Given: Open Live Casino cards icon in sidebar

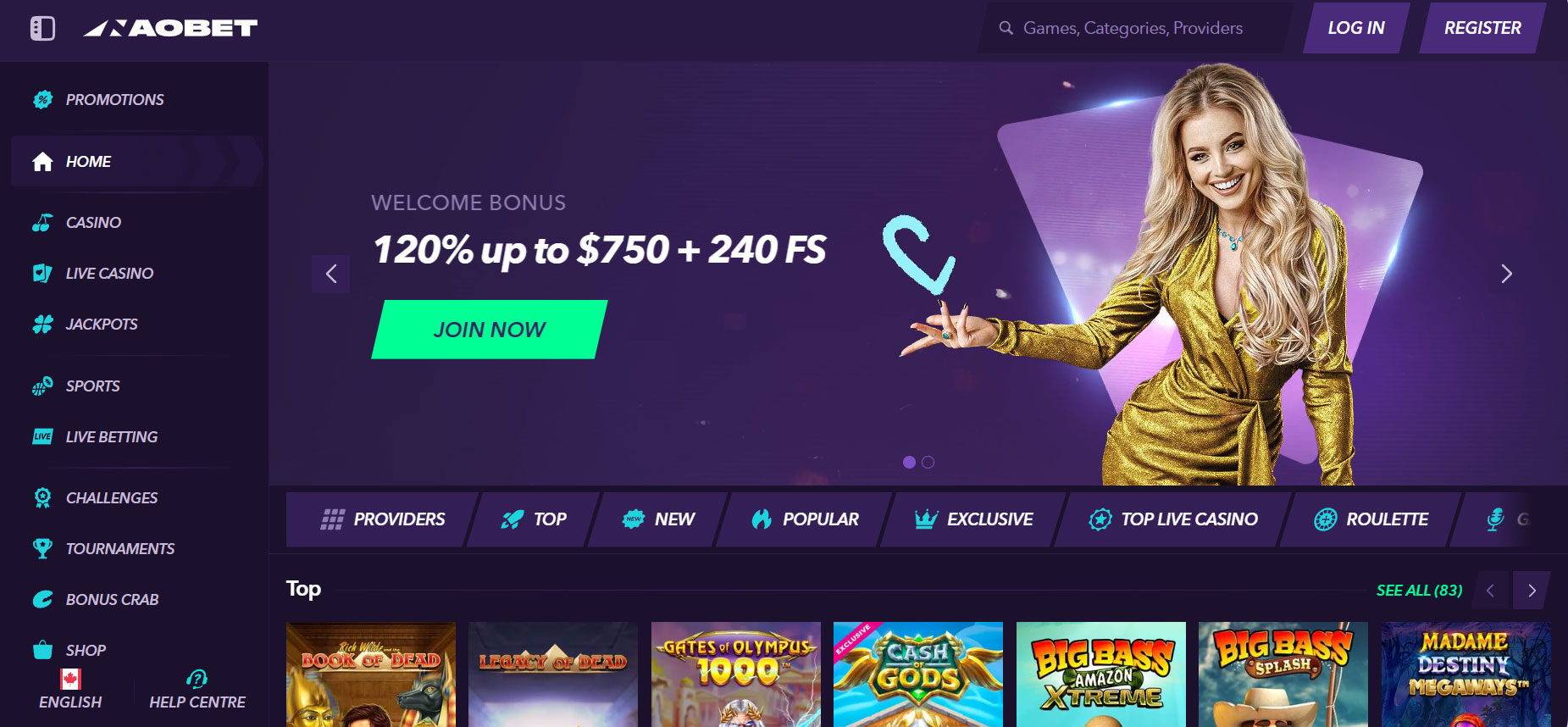Looking at the screenshot, I should [42, 273].
